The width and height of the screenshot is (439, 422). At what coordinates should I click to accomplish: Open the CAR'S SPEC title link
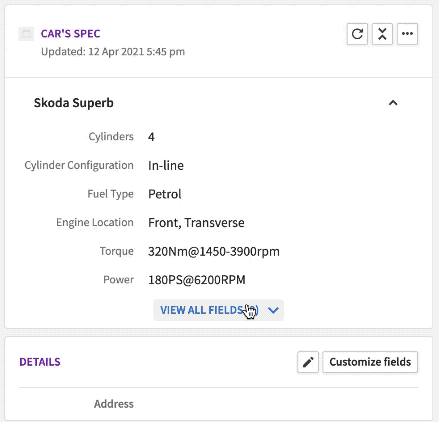[x=70, y=34]
